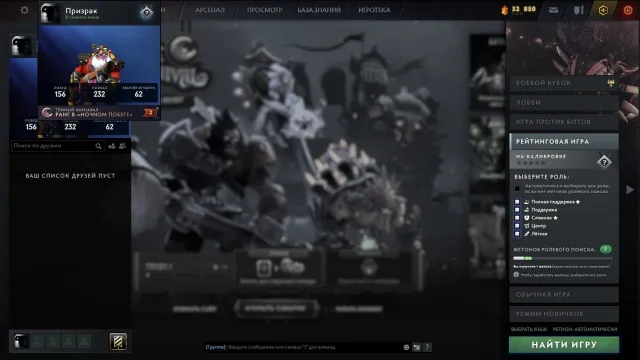This screenshot has width=640, height=360.
Task: Open the Игротека tab
Action: 374,10
